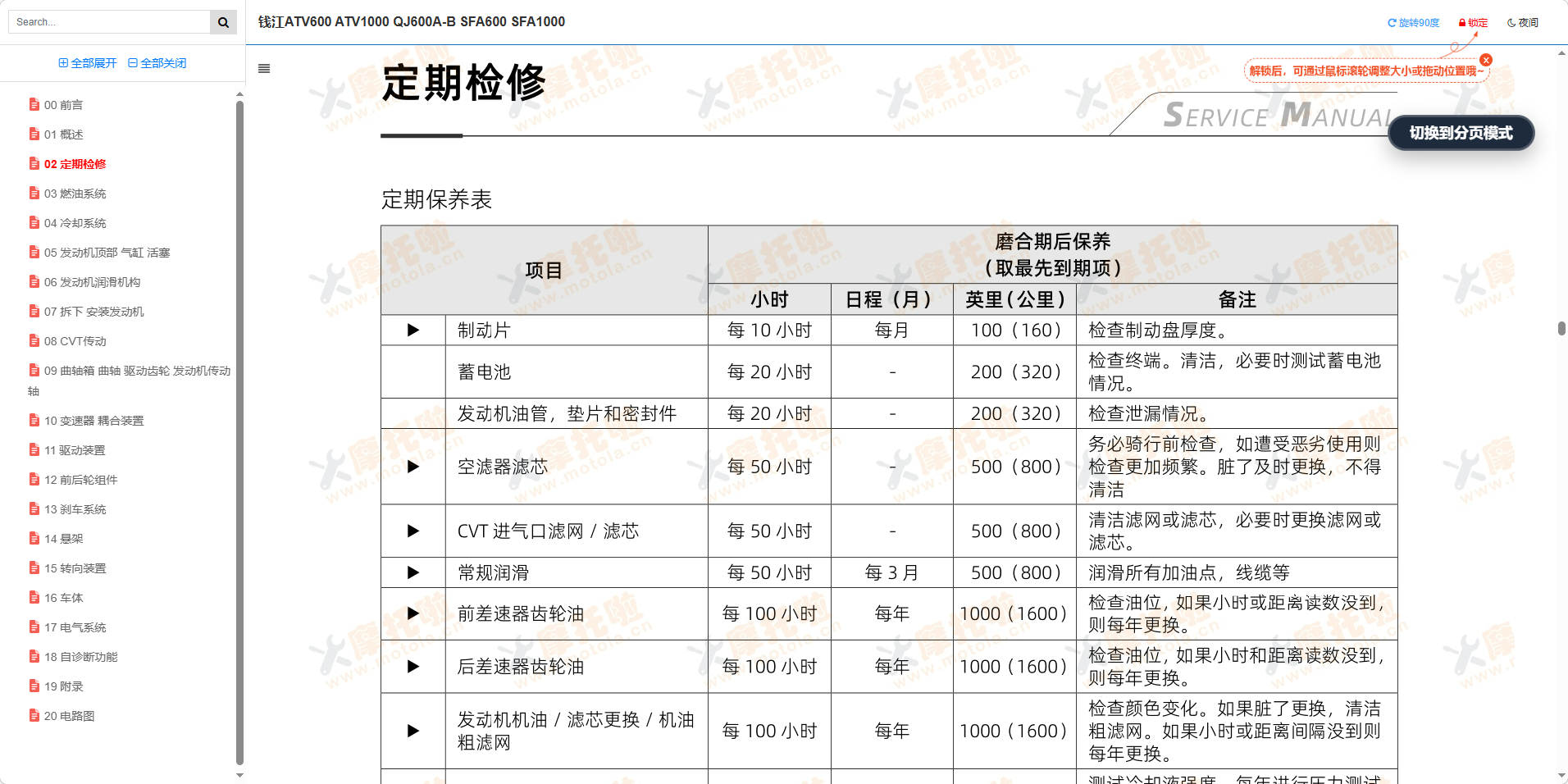The image size is (1568, 784).
Task: Click the arrow marker beside 制动片 row
Action: (413, 330)
